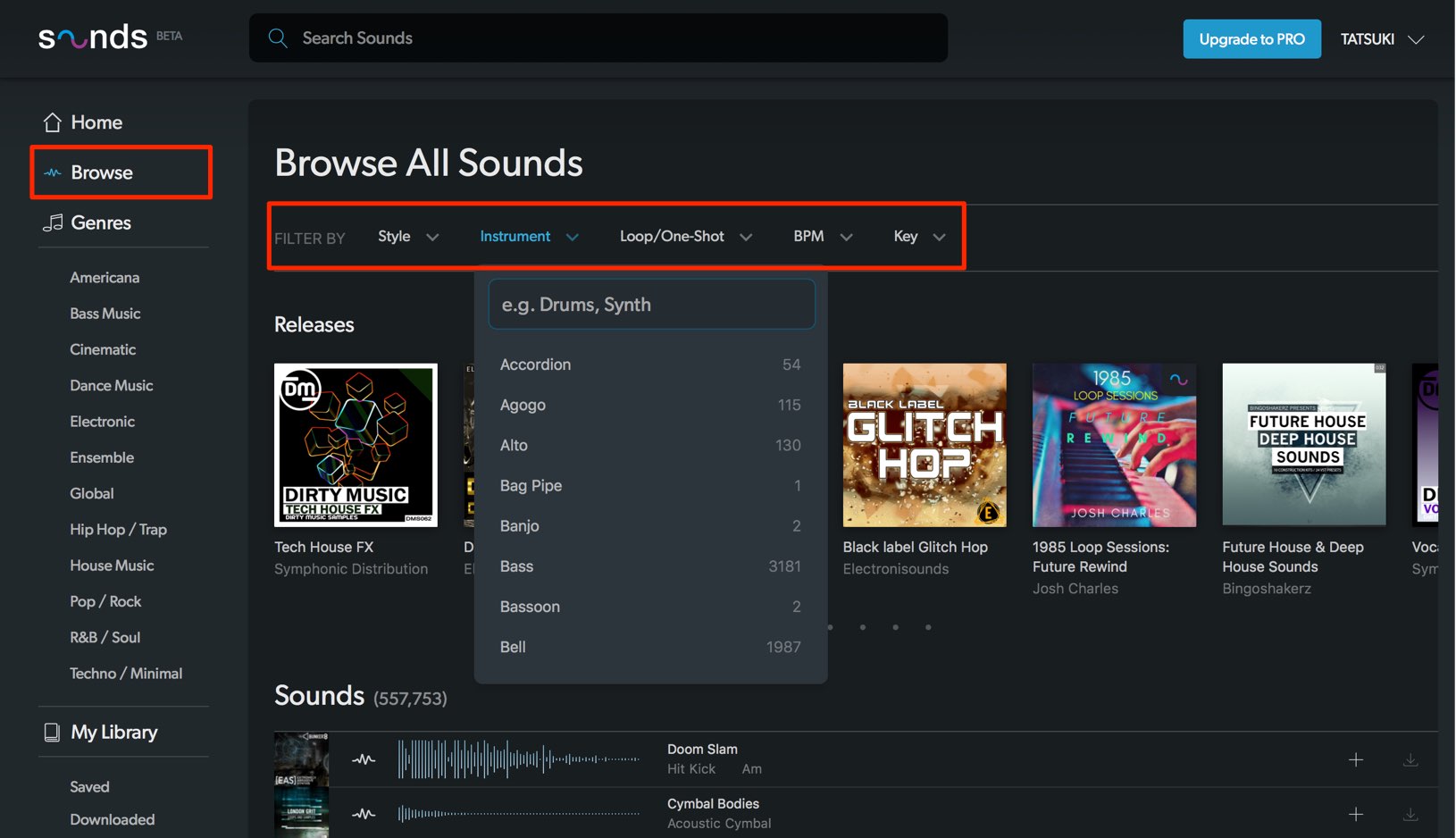The image size is (1456, 838).
Task: Click the Doom Slam pack artwork
Action: coord(301,759)
